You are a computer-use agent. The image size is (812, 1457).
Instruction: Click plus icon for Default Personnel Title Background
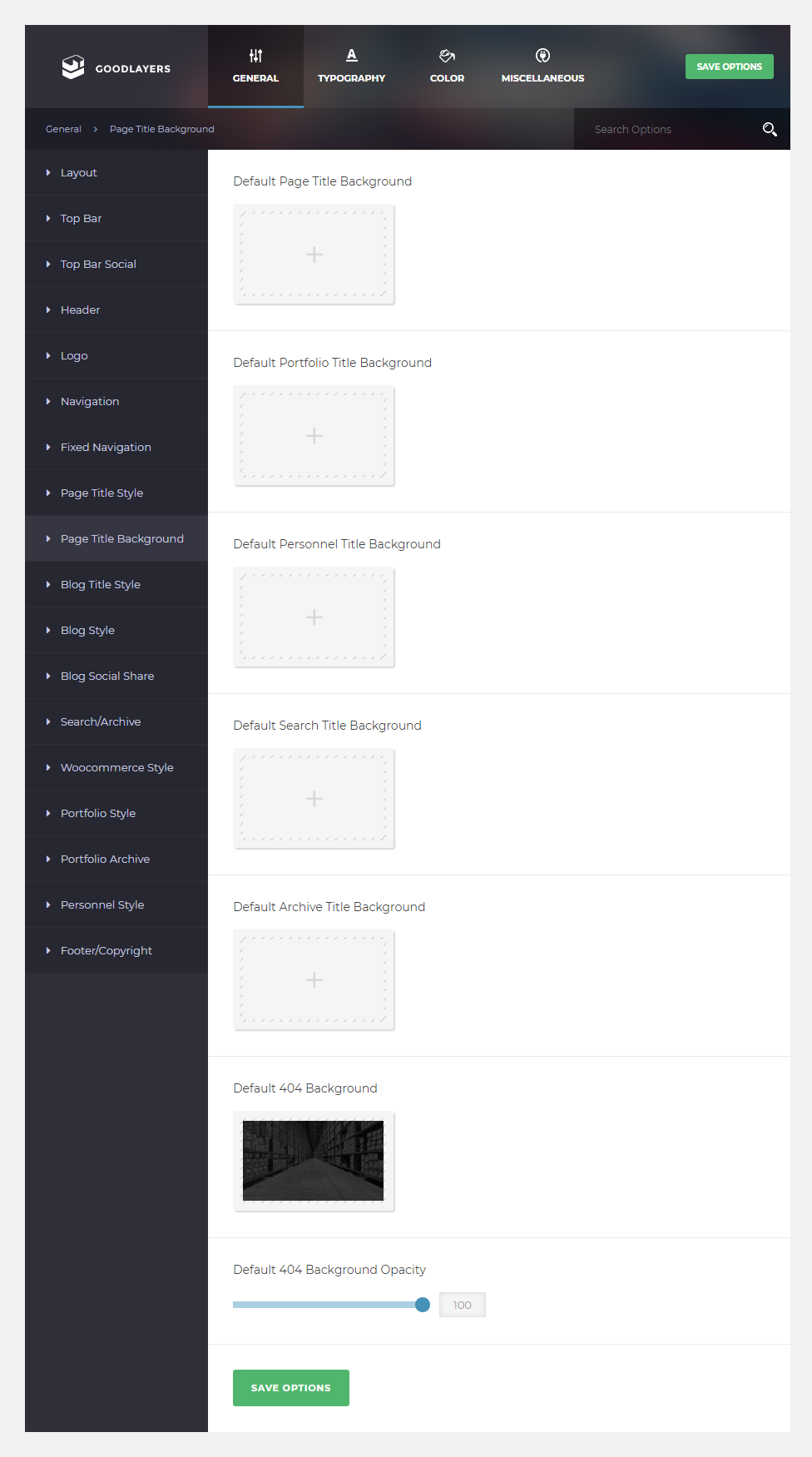coord(314,617)
